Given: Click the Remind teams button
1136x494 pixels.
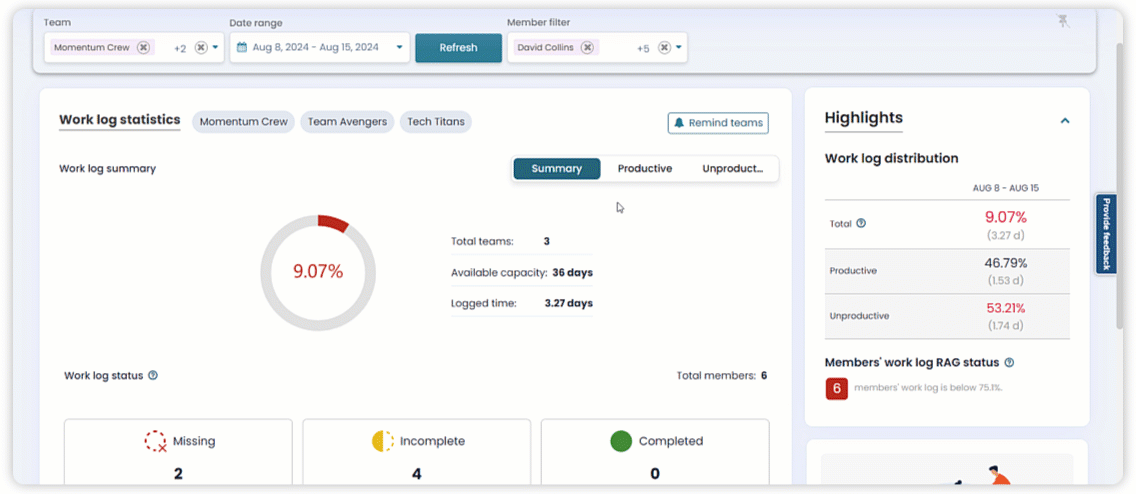Looking at the screenshot, I should (718, 123).
